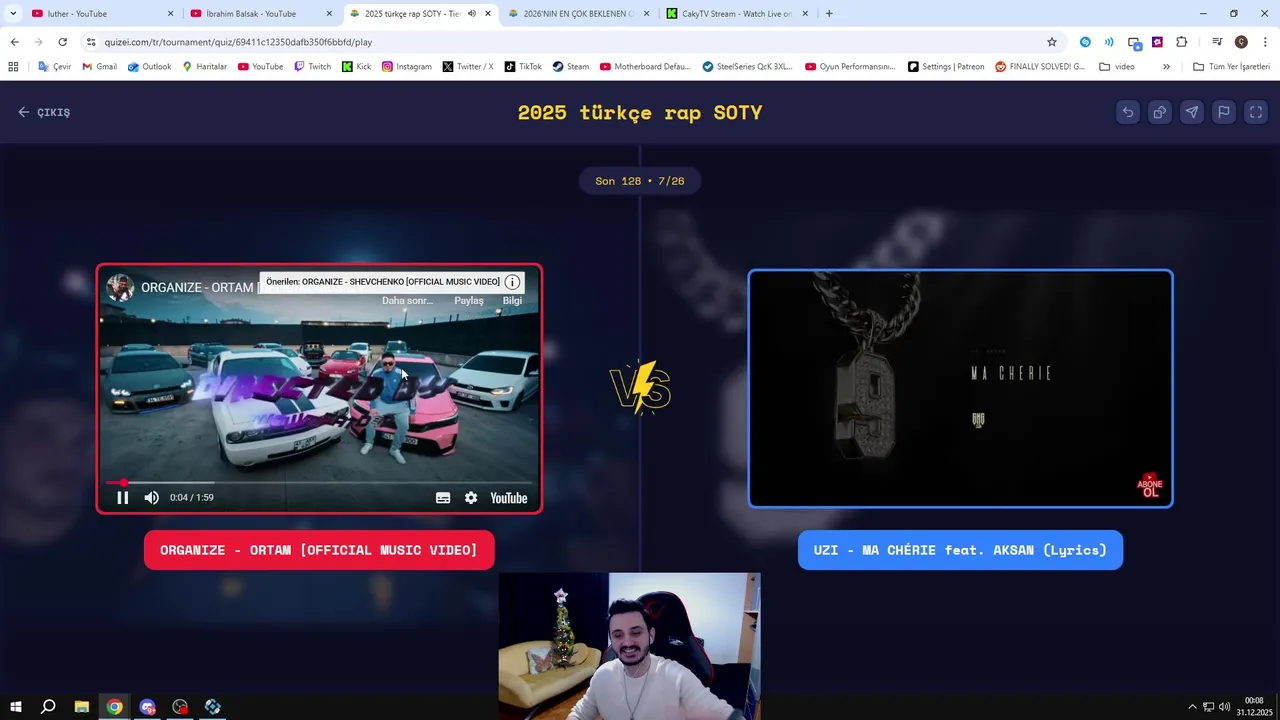The height and width of the screenshot is (720, 1280).
Task: Open Windows search from taskbar
Action: (48, 707)
